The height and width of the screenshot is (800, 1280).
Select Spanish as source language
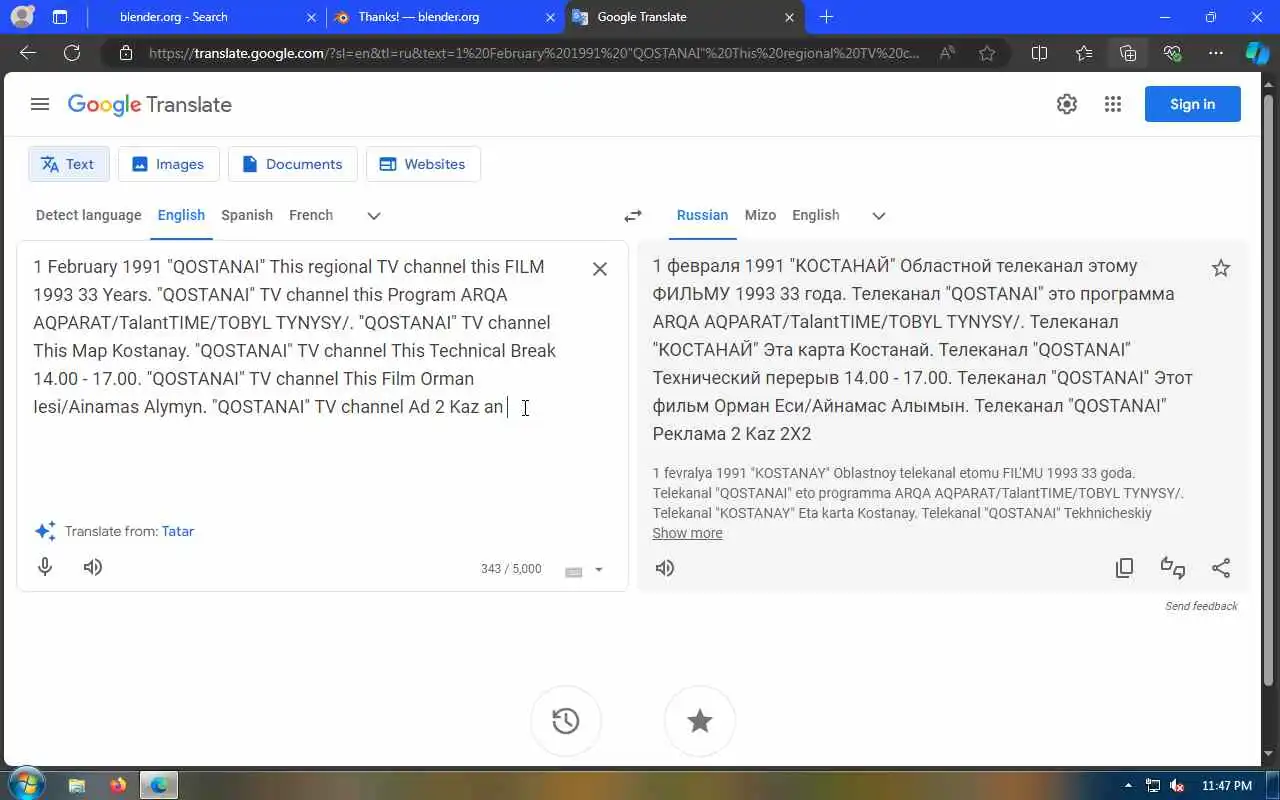tap(247, 215)
